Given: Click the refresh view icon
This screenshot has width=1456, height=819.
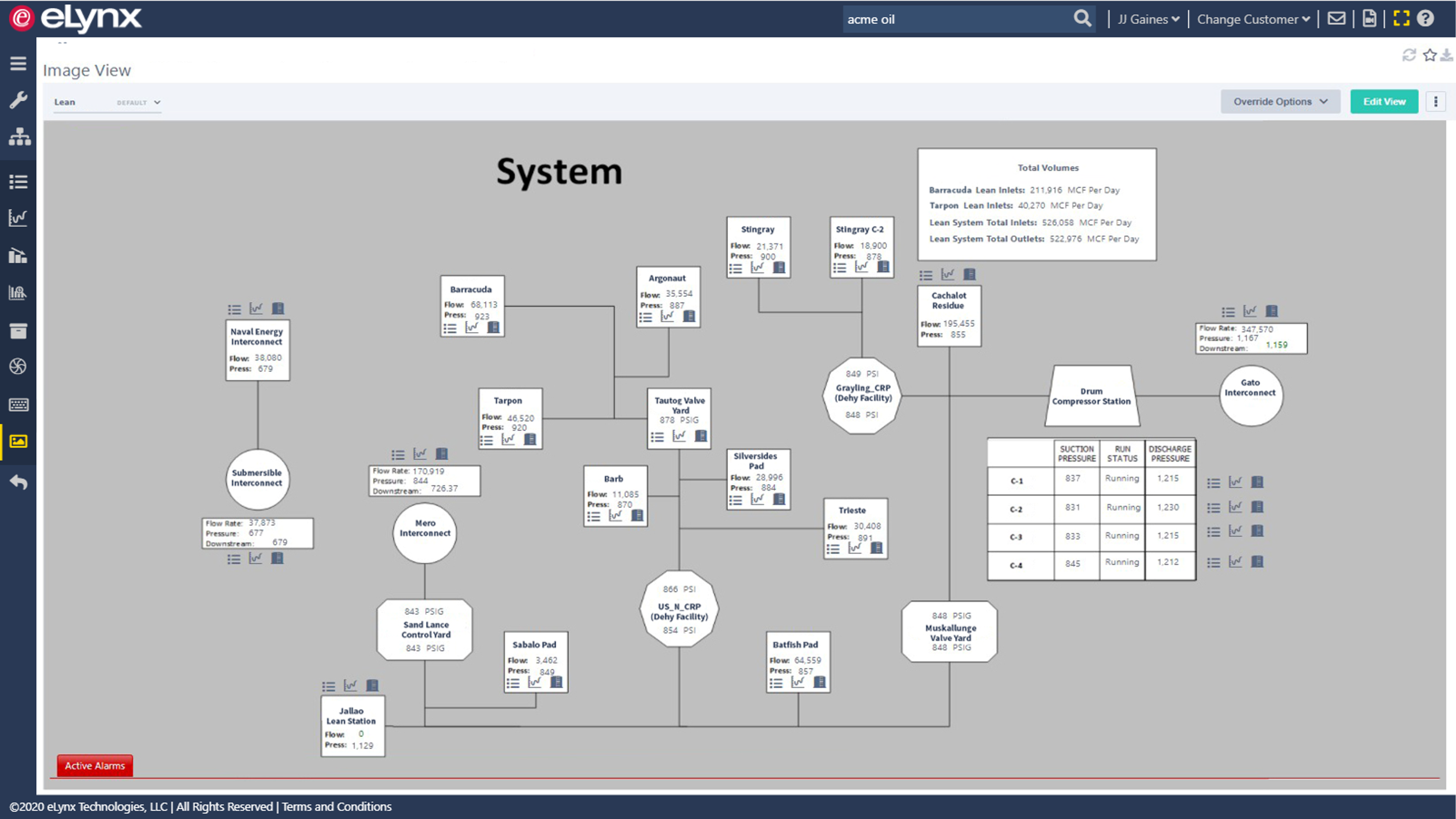Looking at the screenshot, I should click(1409, 55).
